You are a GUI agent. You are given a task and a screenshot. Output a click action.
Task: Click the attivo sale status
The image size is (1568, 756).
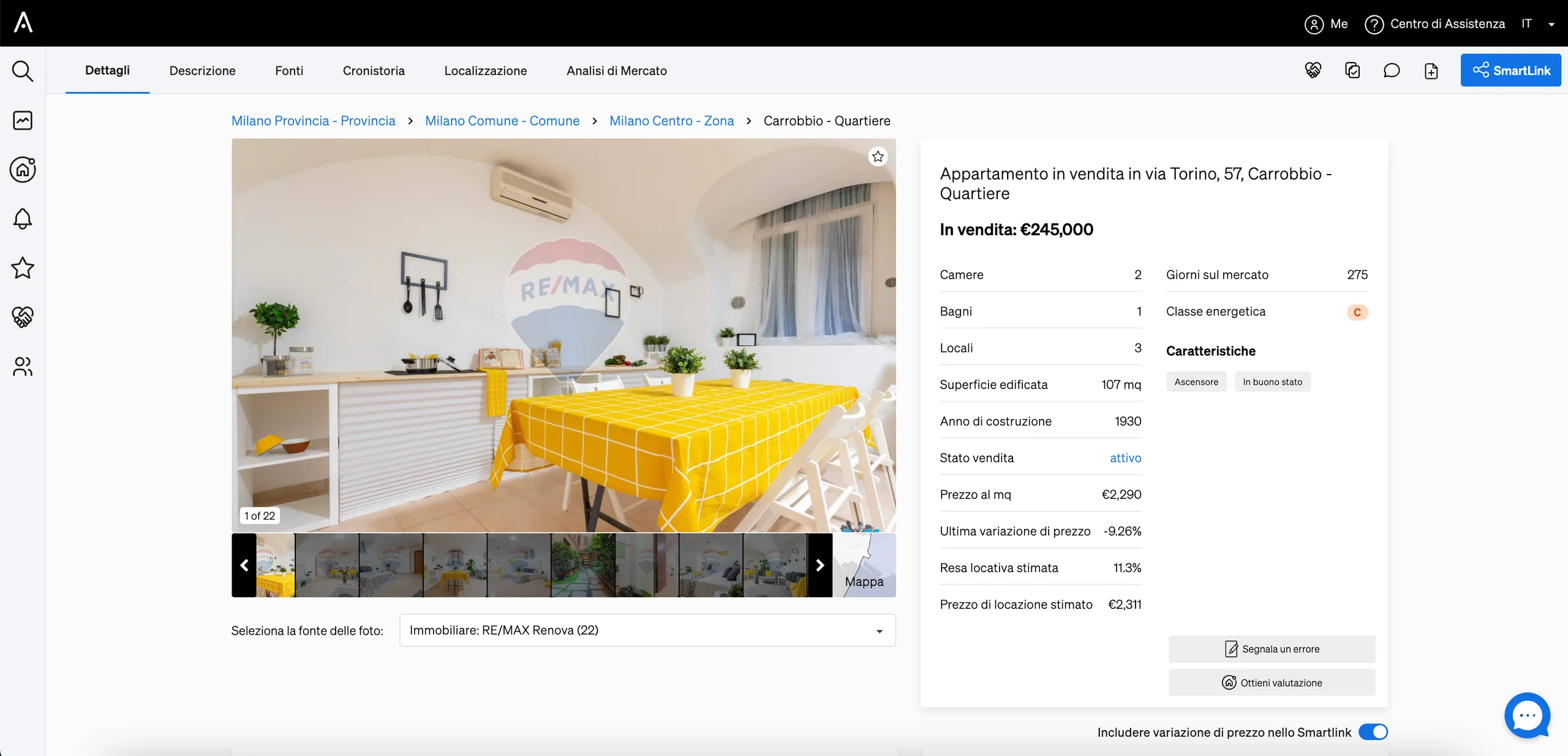(1126, 458)
